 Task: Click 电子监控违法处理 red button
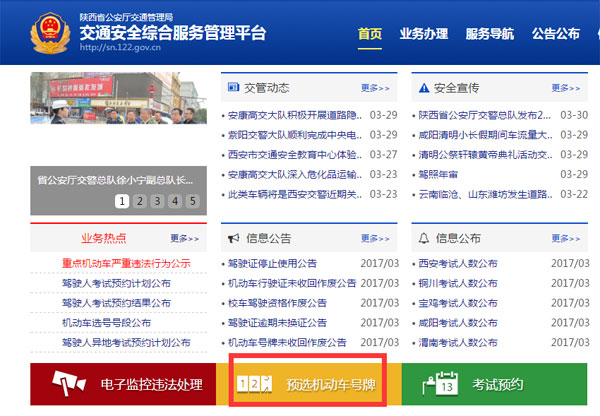point(123,384)
